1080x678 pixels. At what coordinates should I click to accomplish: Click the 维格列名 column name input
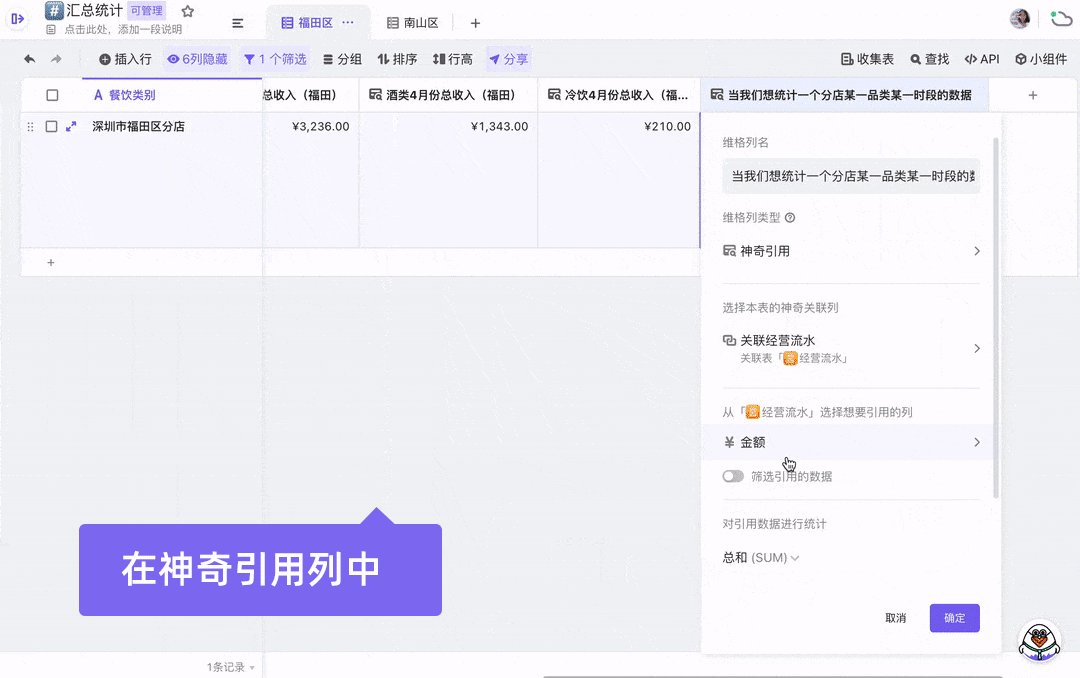851,176
